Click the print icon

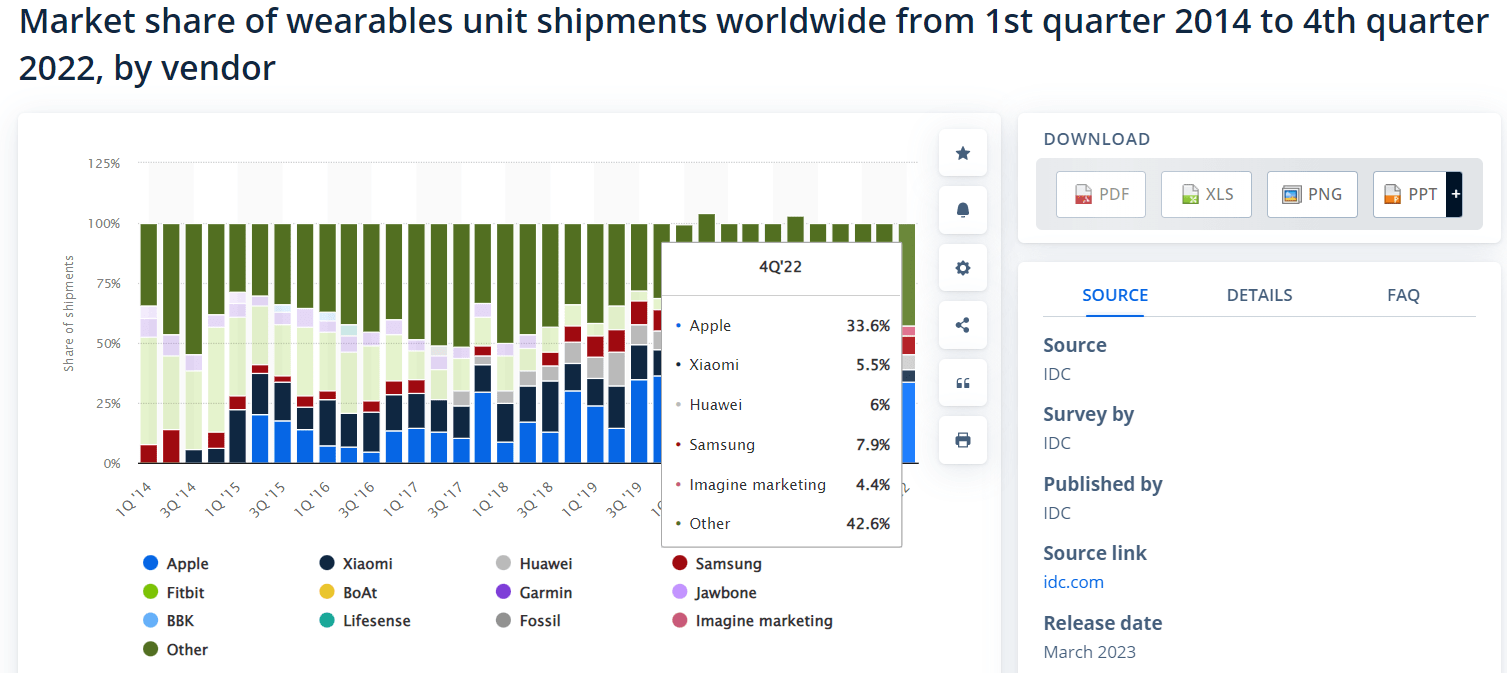point(963,440)
